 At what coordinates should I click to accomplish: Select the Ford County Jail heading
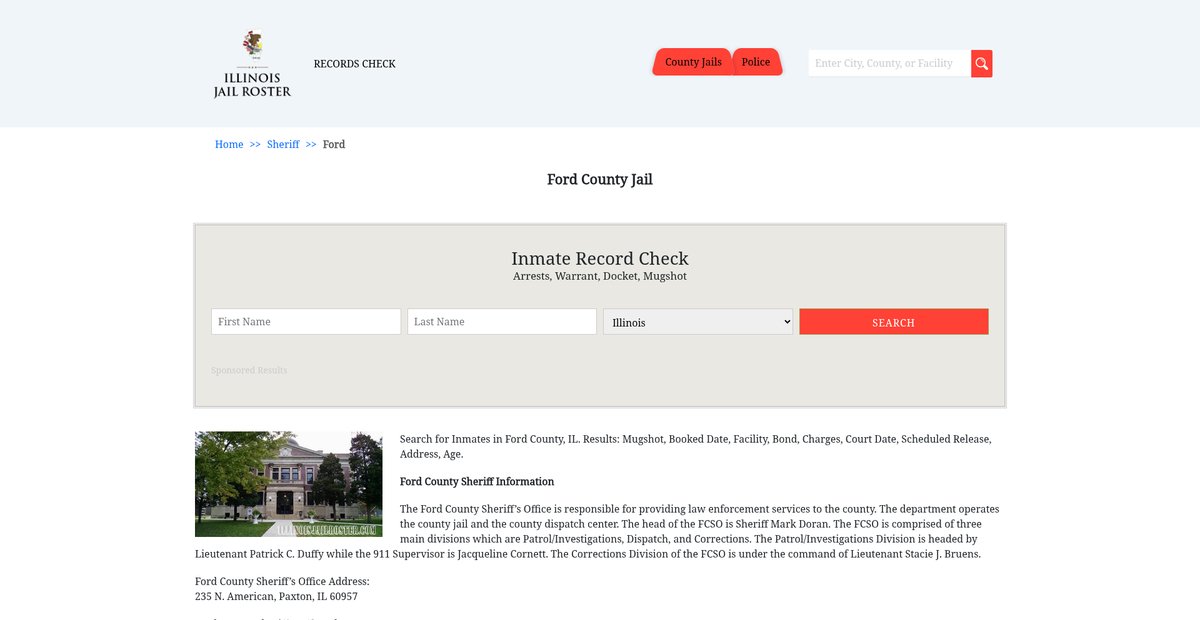[600, 180]
